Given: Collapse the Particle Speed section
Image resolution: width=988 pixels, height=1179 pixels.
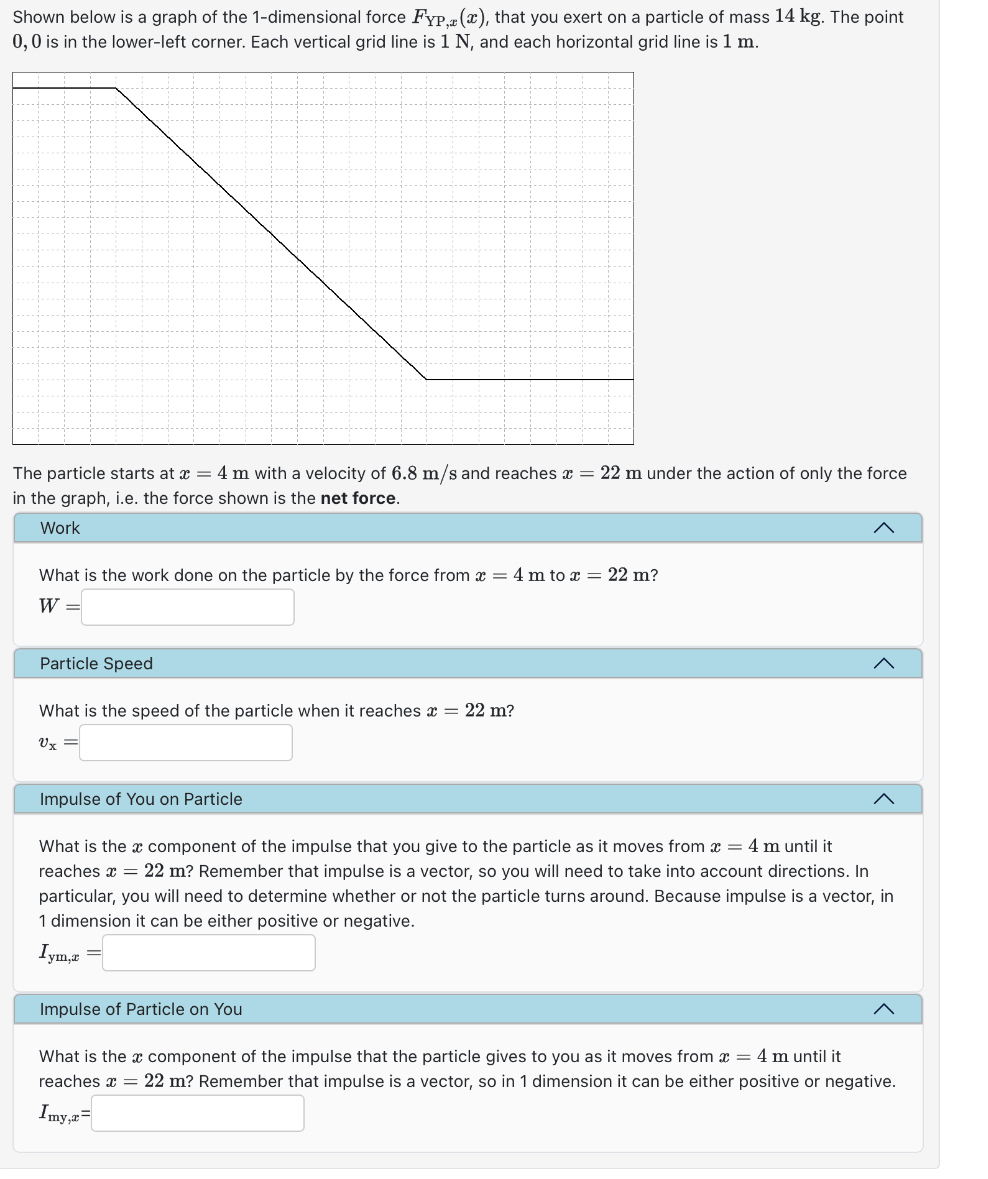Looking at the screenshot, I should click(x=883, y=663).
